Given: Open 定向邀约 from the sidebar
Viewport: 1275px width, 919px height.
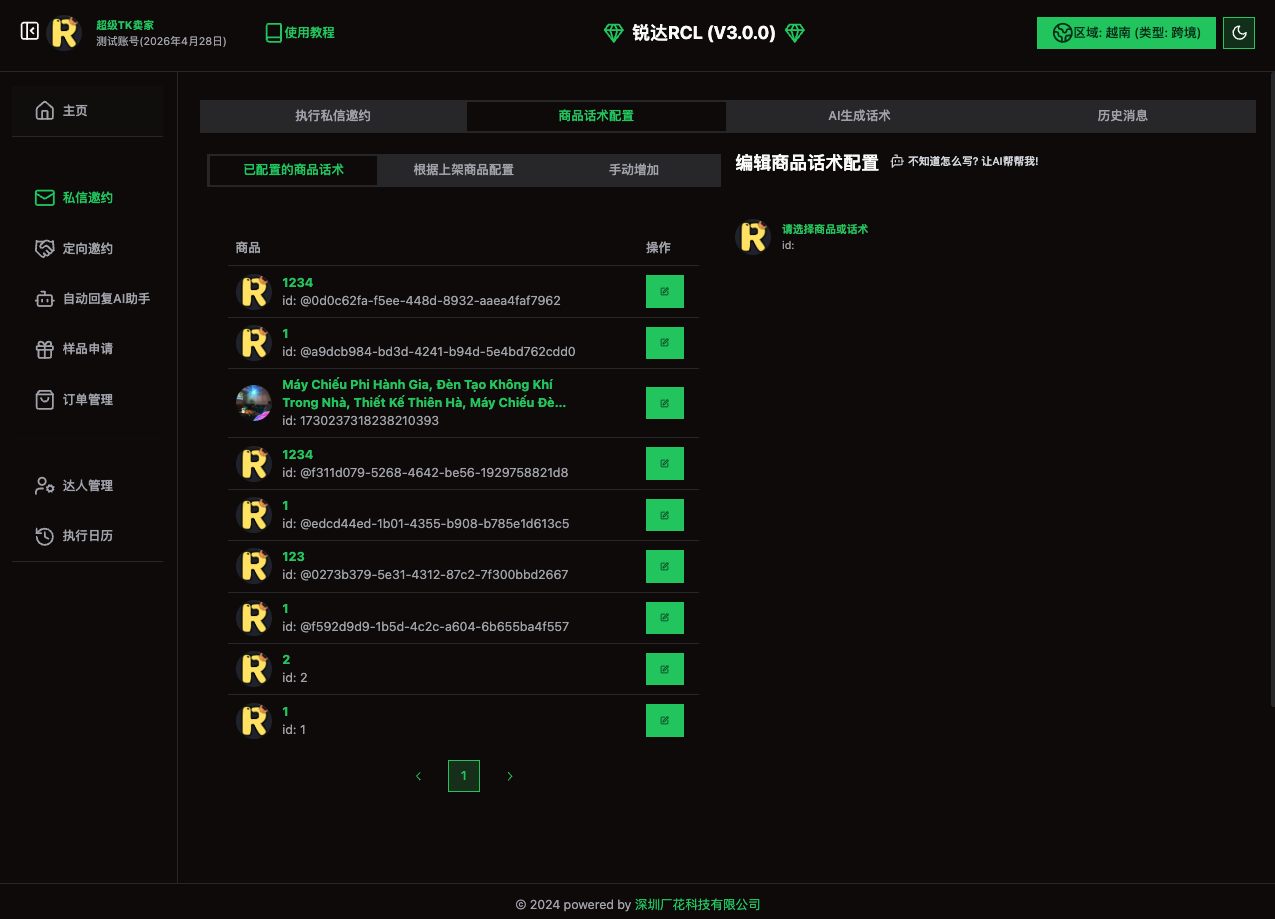Looking at the screenshot, I should (x=87, y=249).
